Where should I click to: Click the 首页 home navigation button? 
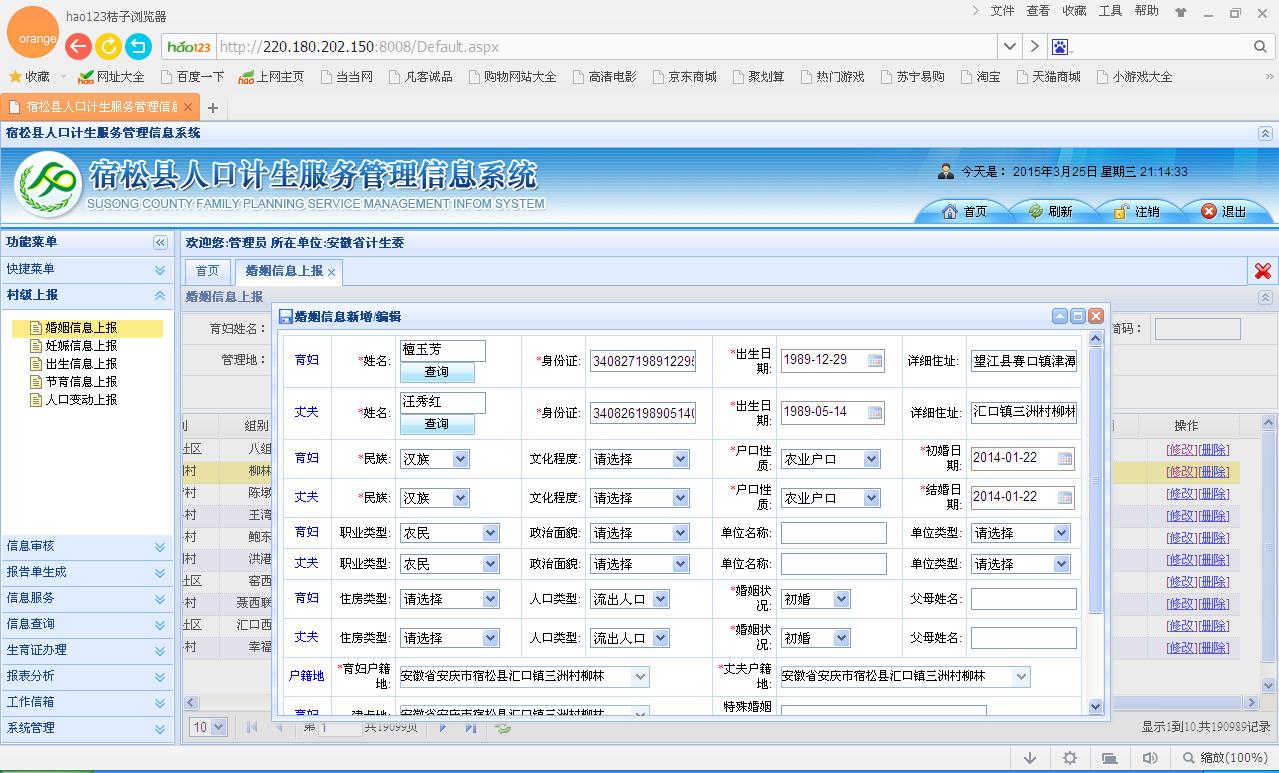click(x=965, y=211)
